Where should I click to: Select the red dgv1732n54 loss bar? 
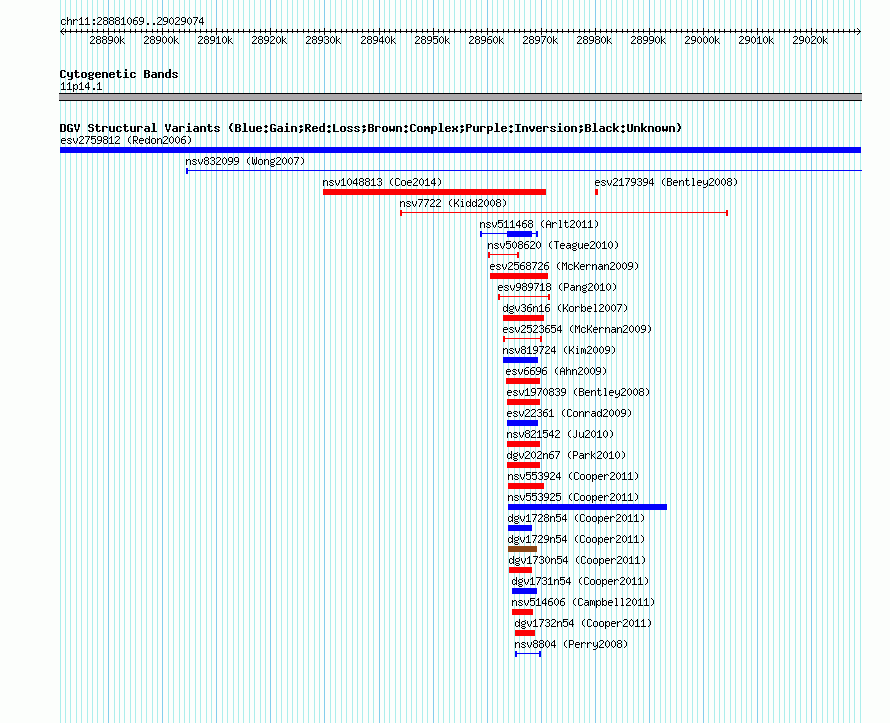tap(525, 633)
